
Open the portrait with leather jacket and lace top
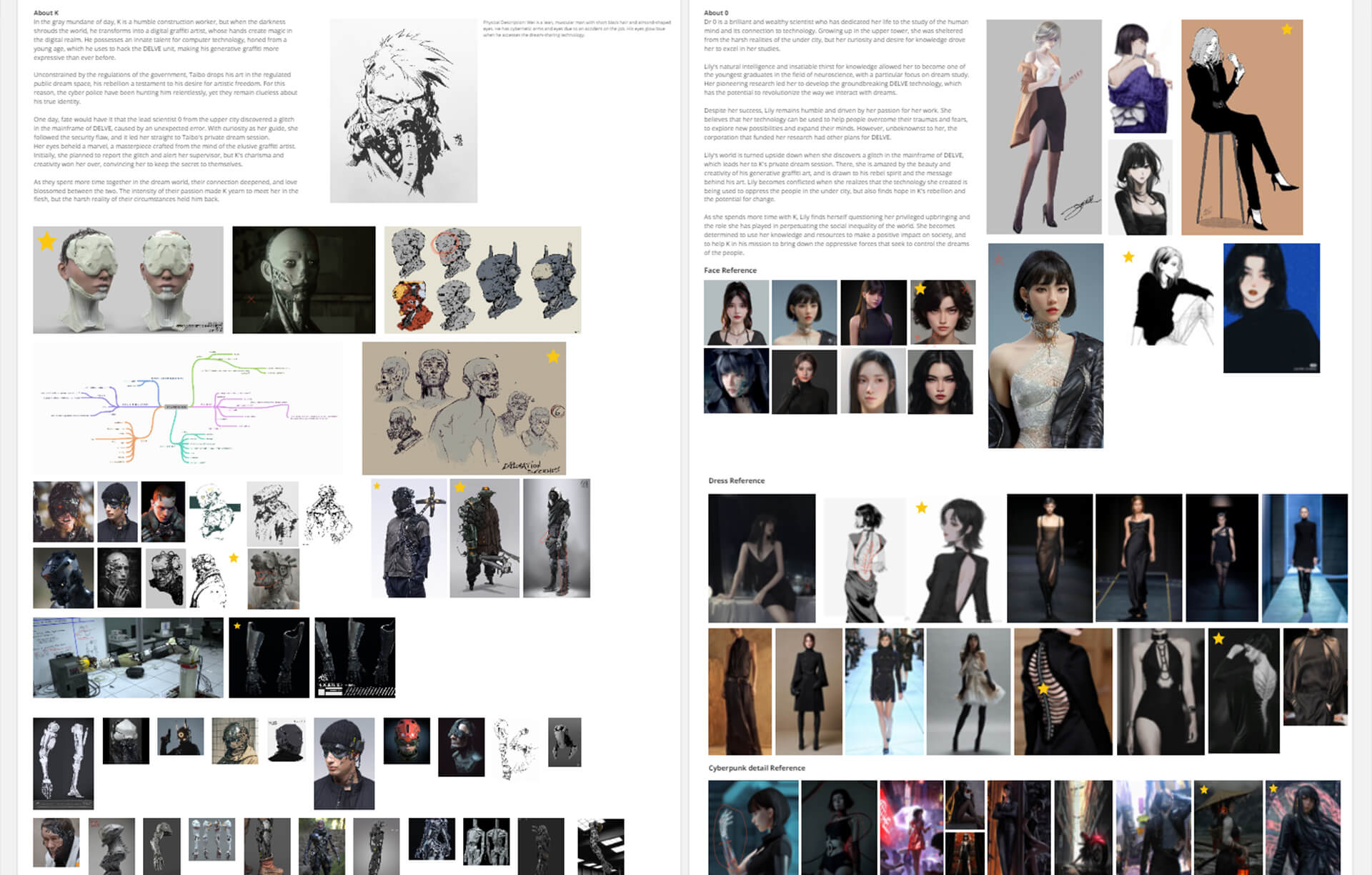point(1045,346)
